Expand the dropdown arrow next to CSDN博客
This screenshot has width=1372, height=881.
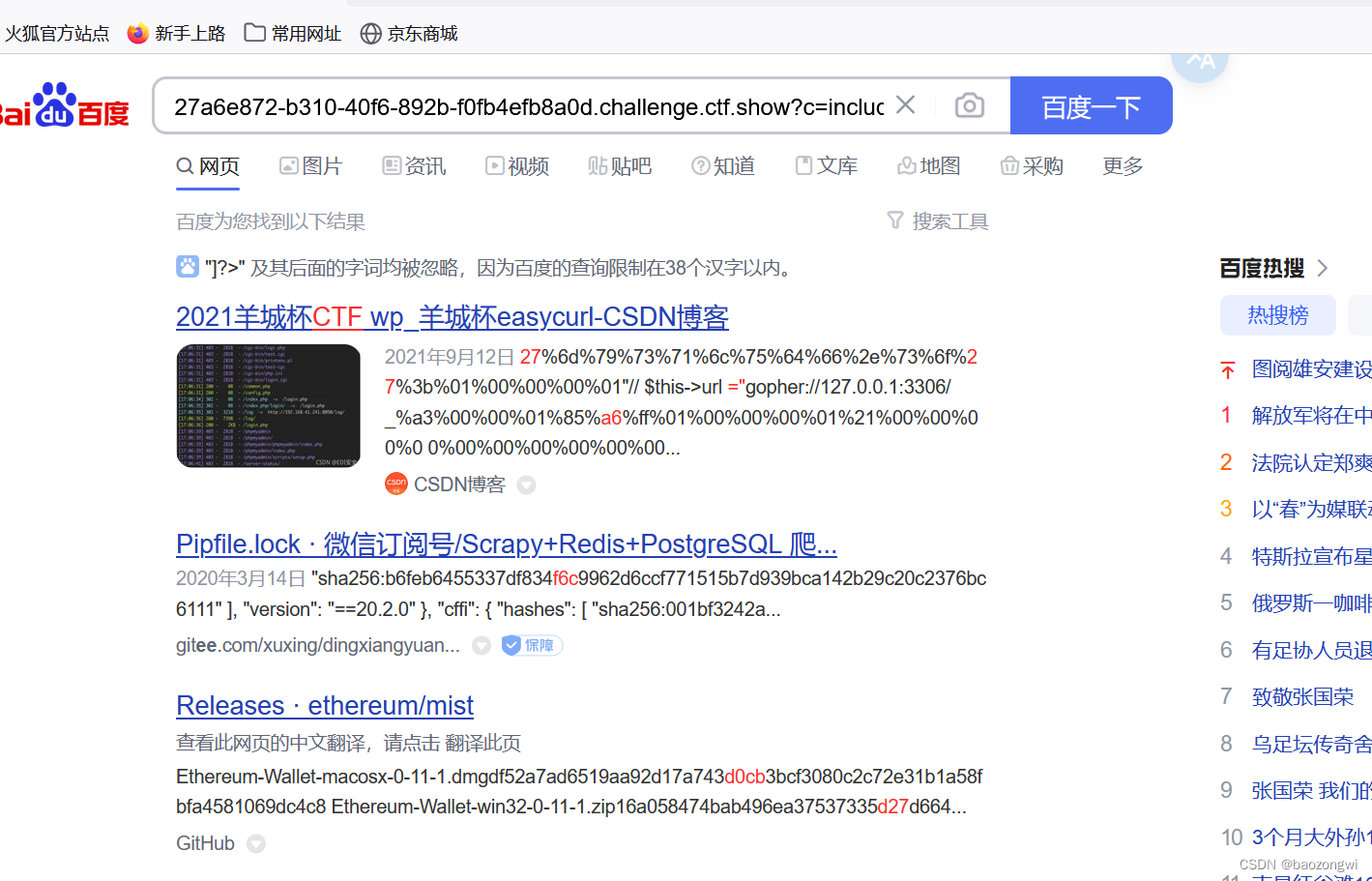coord(526,485)
